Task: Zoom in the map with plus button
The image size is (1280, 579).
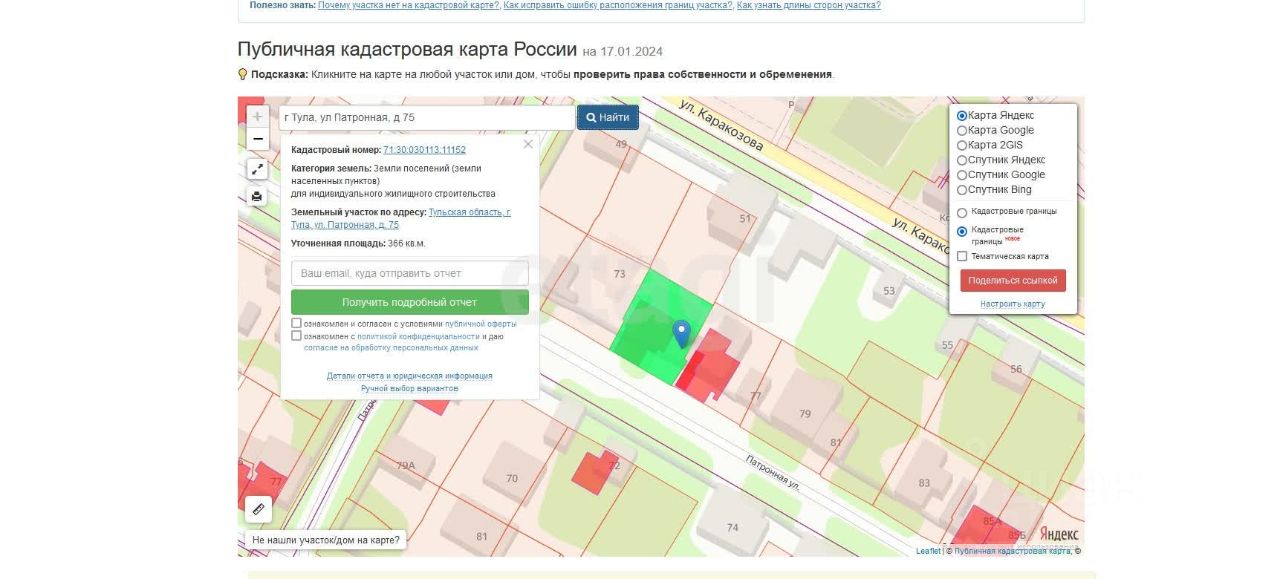Action: [258, 117]
